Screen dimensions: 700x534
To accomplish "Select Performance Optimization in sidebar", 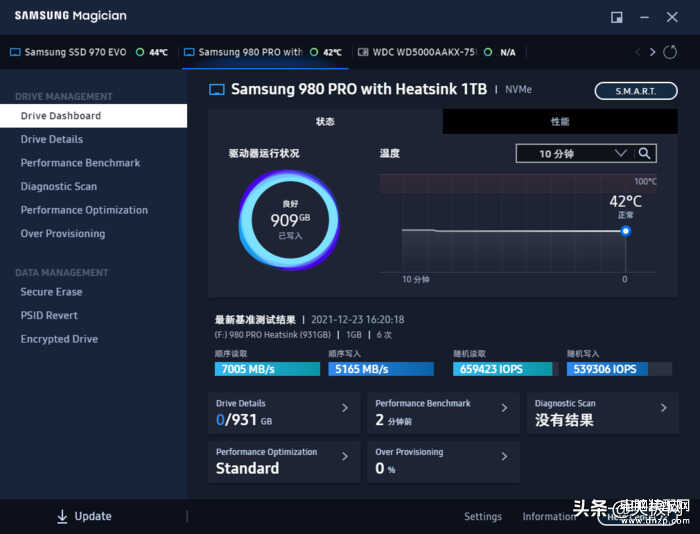I will point(84,210).
